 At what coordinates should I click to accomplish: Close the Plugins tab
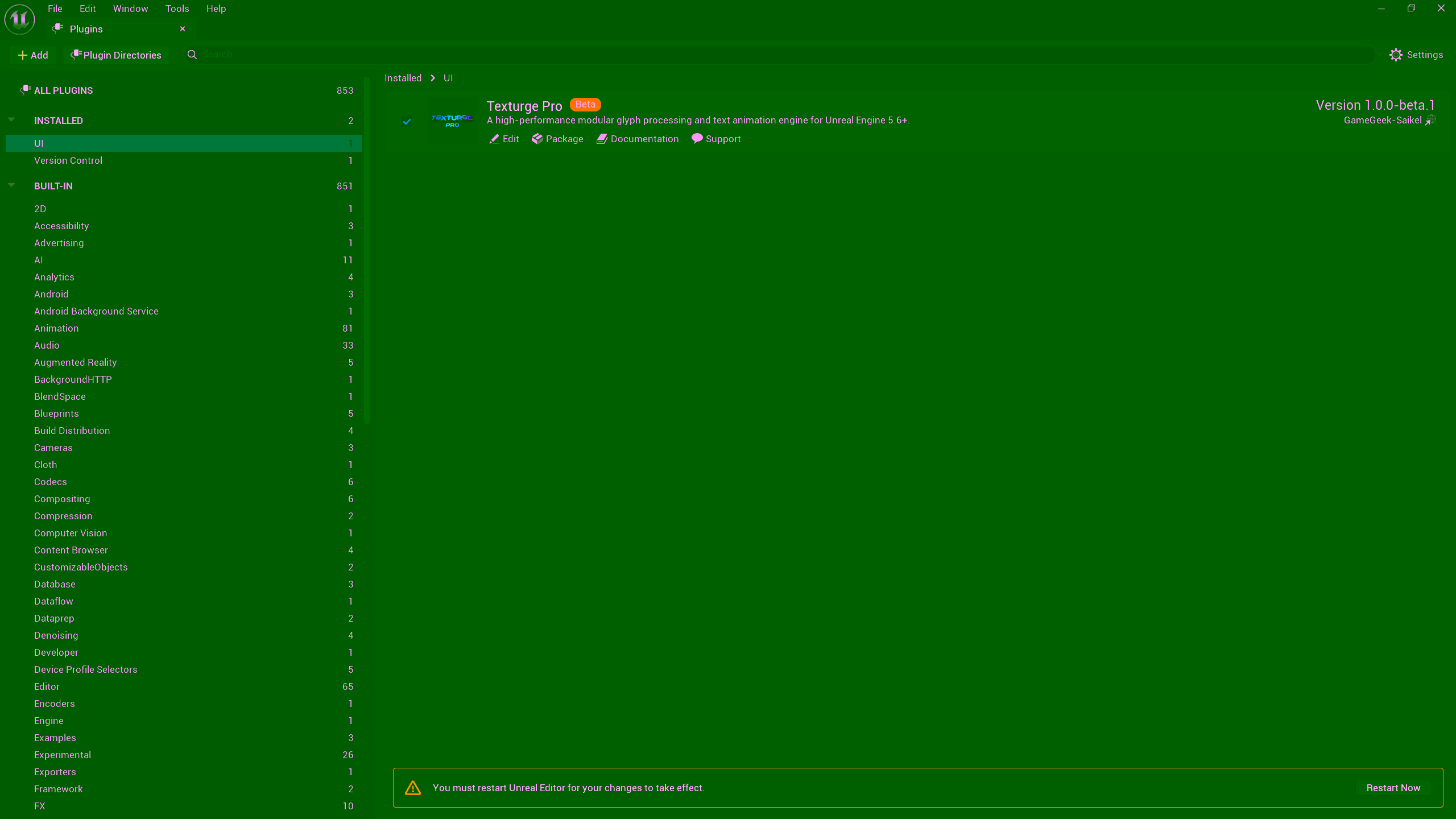[x=183, y=28]
